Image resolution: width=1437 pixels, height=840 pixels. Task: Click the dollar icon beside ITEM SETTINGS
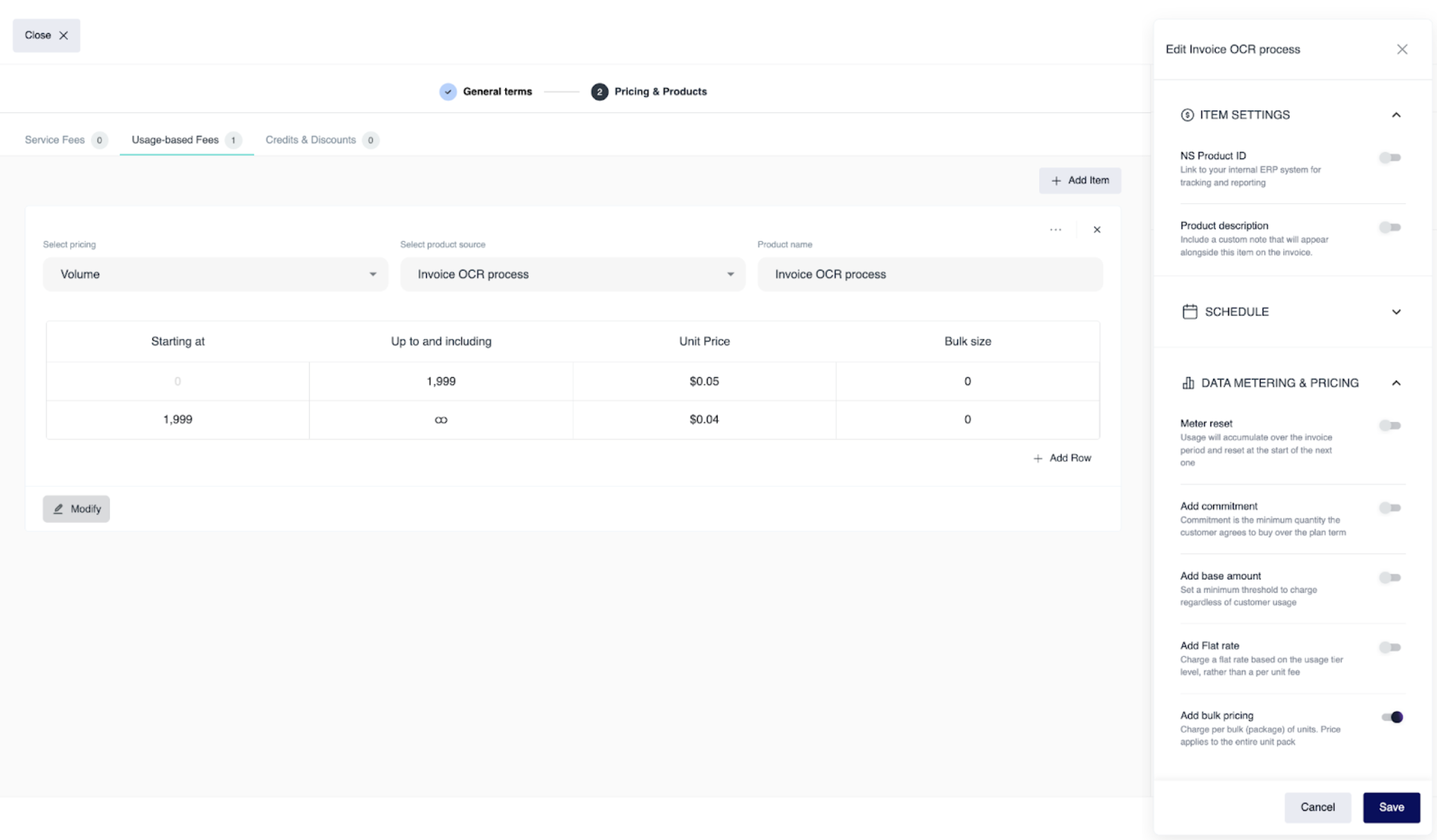pyautogui.click(x=1189, y=115)
